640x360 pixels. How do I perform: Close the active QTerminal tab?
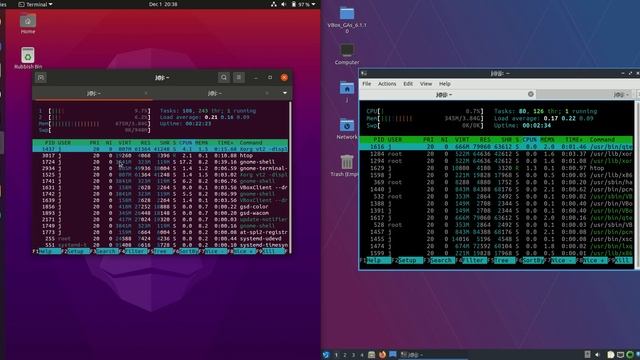[x=531, y=94]
